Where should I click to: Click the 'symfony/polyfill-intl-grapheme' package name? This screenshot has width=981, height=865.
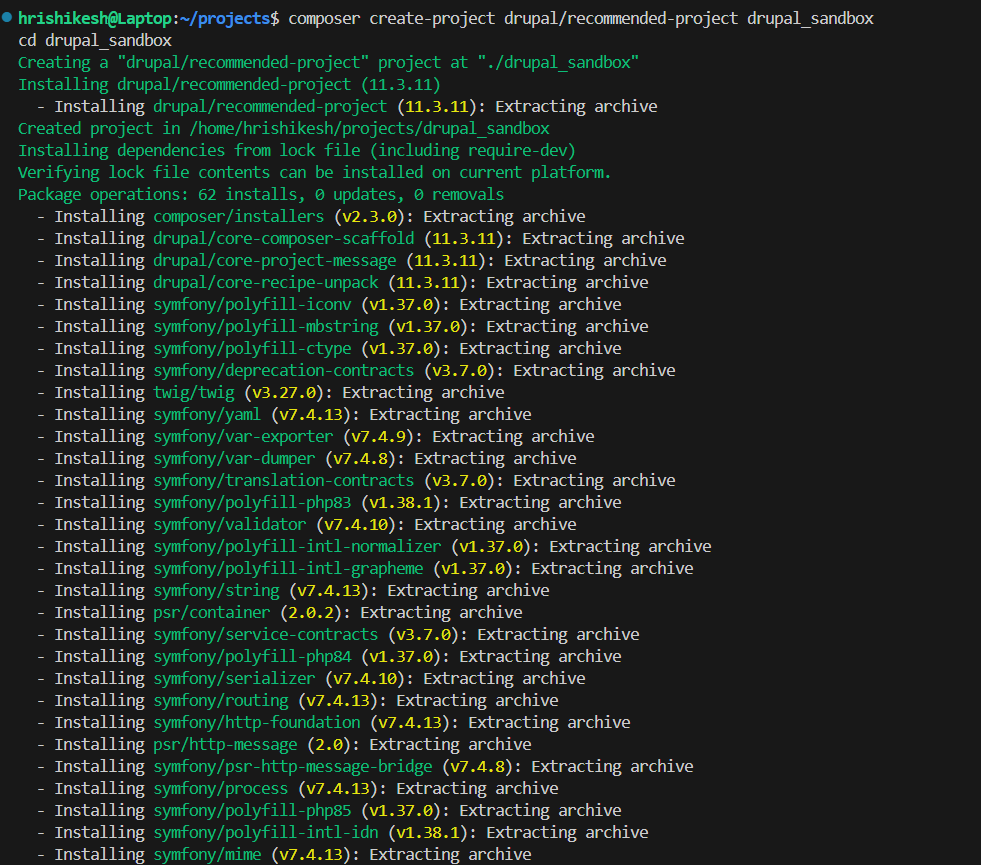click(x=288, y=569)
